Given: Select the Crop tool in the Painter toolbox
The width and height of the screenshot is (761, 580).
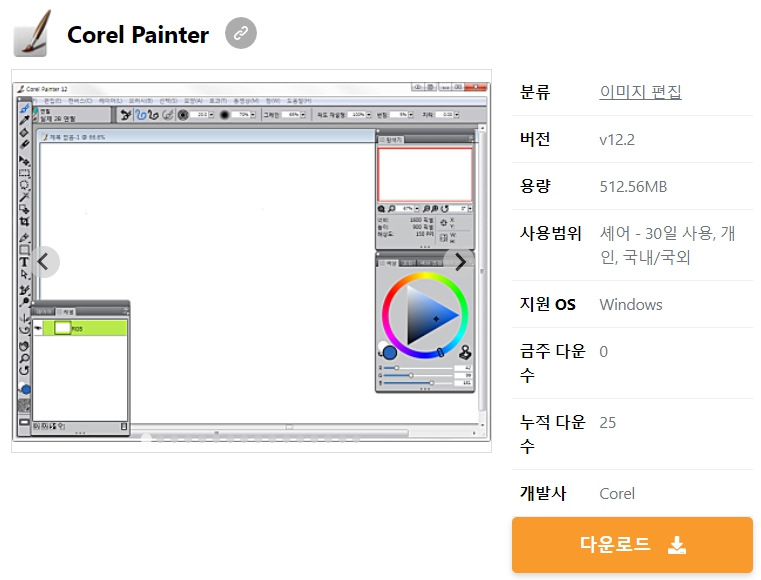Looking at the screenshot, I should pos(24,221).
